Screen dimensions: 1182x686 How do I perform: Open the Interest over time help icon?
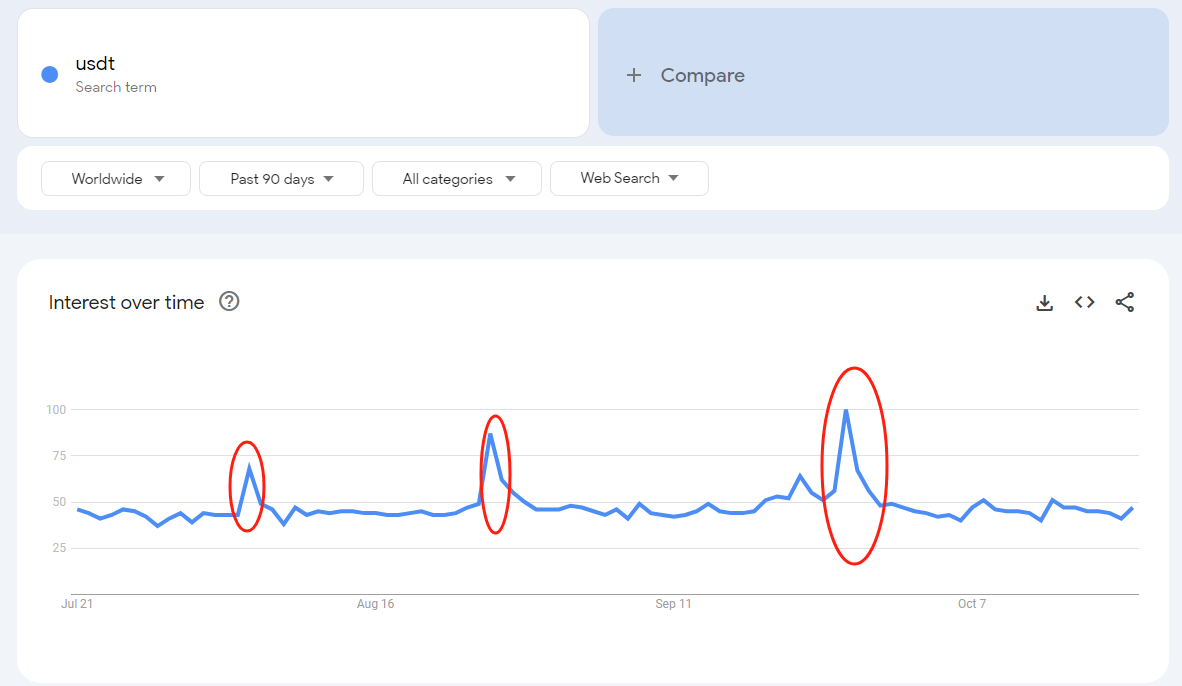pyautogui.click(x=229, y=302)
